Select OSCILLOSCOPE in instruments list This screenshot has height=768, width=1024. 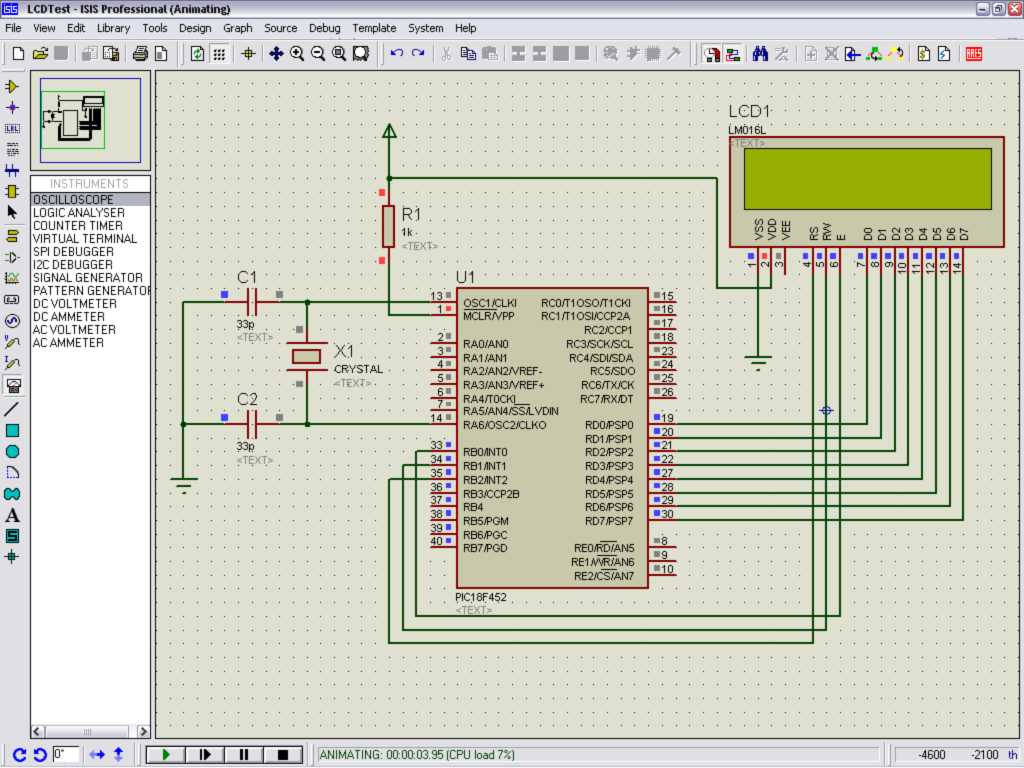coord(90,199)
